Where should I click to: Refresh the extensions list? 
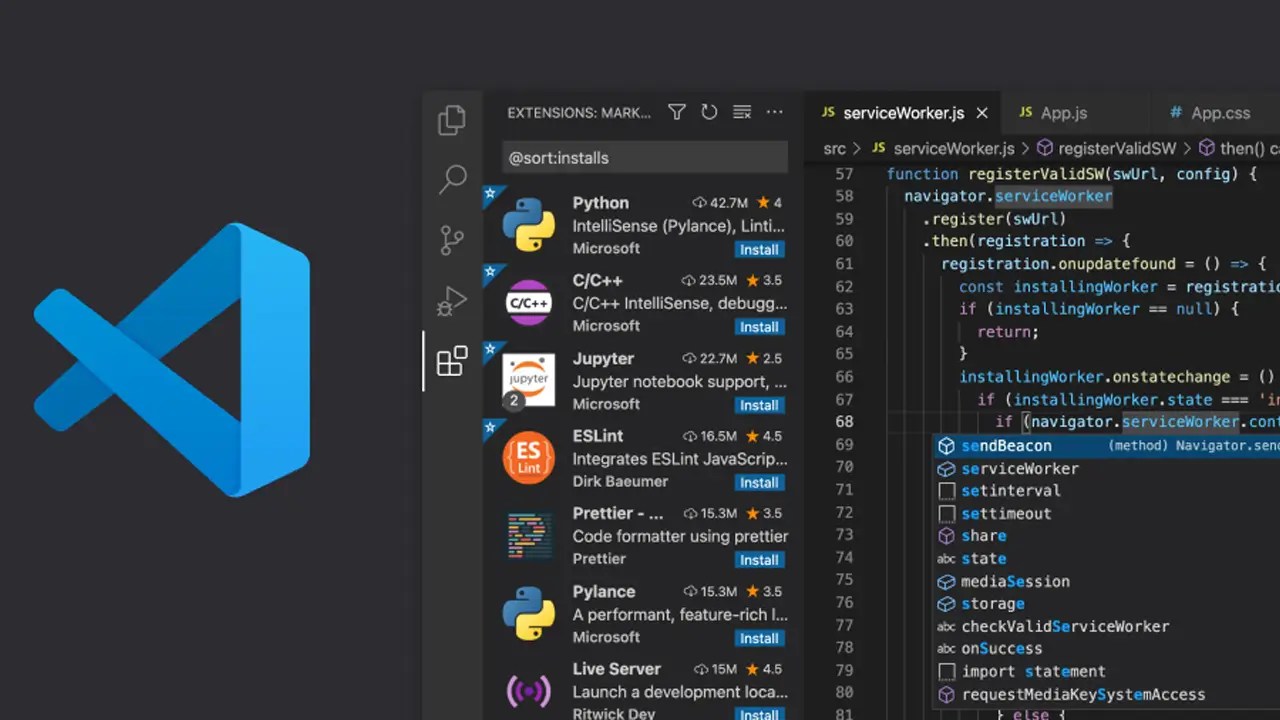point(709,112)
